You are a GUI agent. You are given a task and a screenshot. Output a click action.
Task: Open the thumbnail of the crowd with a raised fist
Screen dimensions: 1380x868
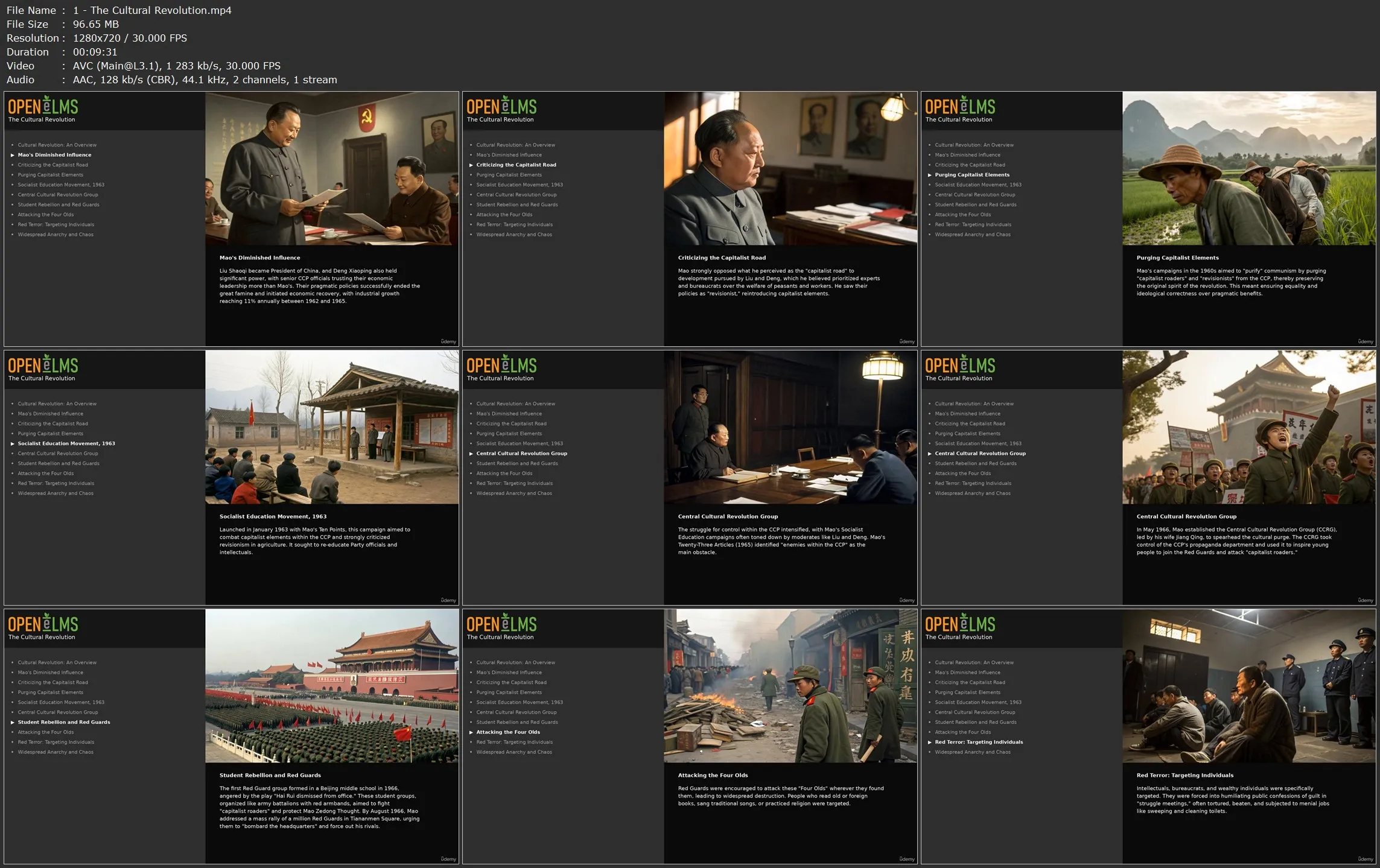(x=1248, y=427)
